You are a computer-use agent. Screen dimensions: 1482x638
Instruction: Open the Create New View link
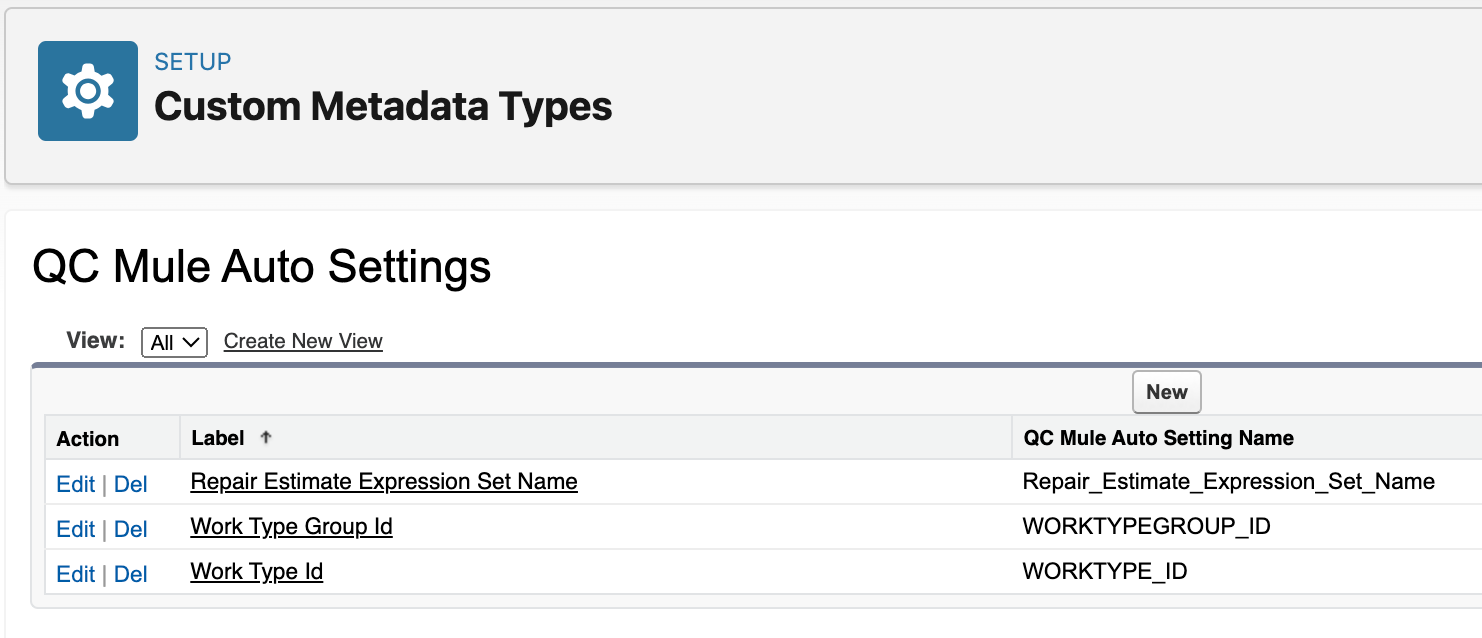[x=303, y=341]
